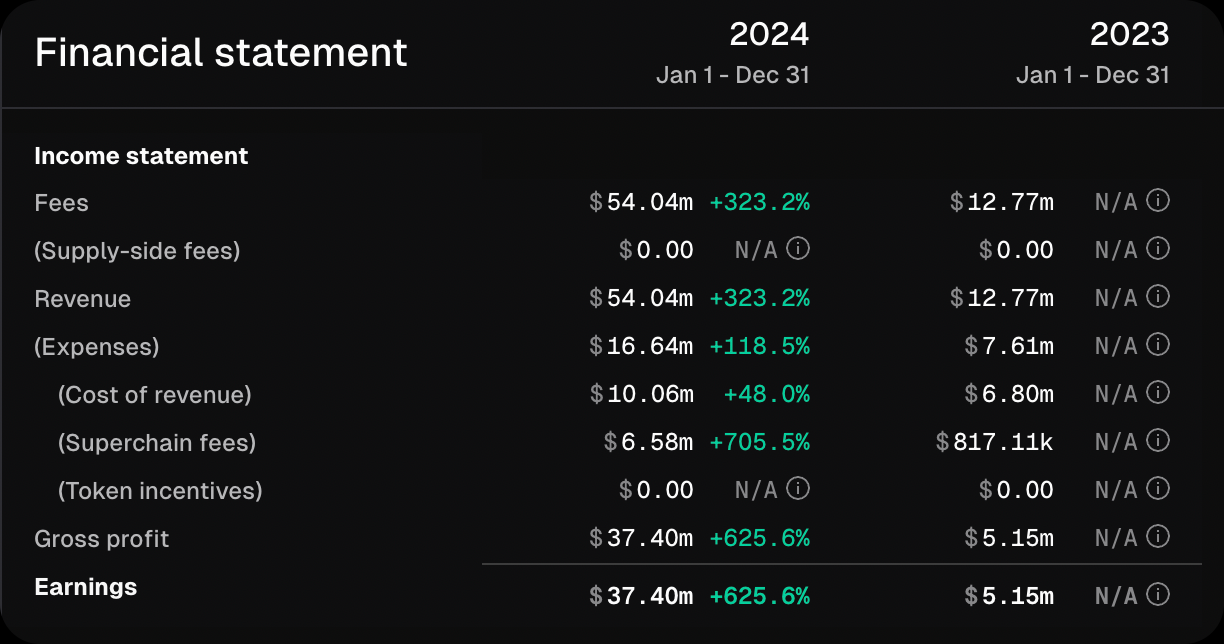The width and height of the screenshot is (1224, 644).
Task: Click info icon for 2023 Cost of revenue
Action: coord(1158,393)
